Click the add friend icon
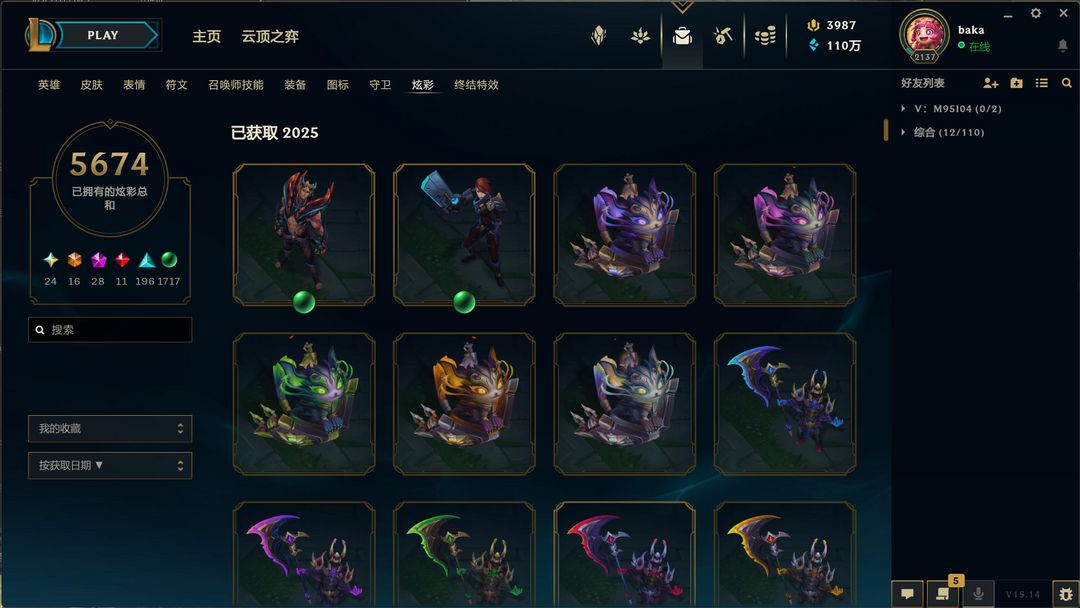The height and width of the screenshot is (608, 1080). [x=990, y=83]
